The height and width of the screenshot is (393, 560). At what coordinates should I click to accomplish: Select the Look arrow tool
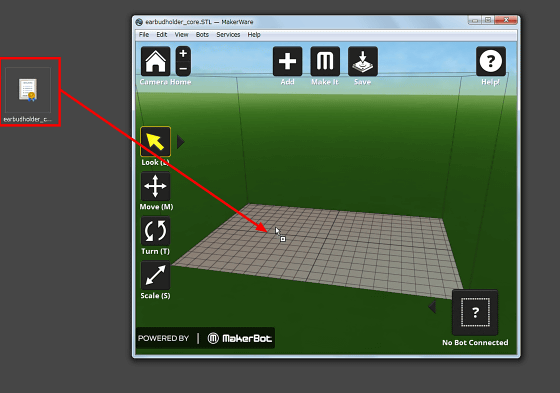tap(155, 141)
